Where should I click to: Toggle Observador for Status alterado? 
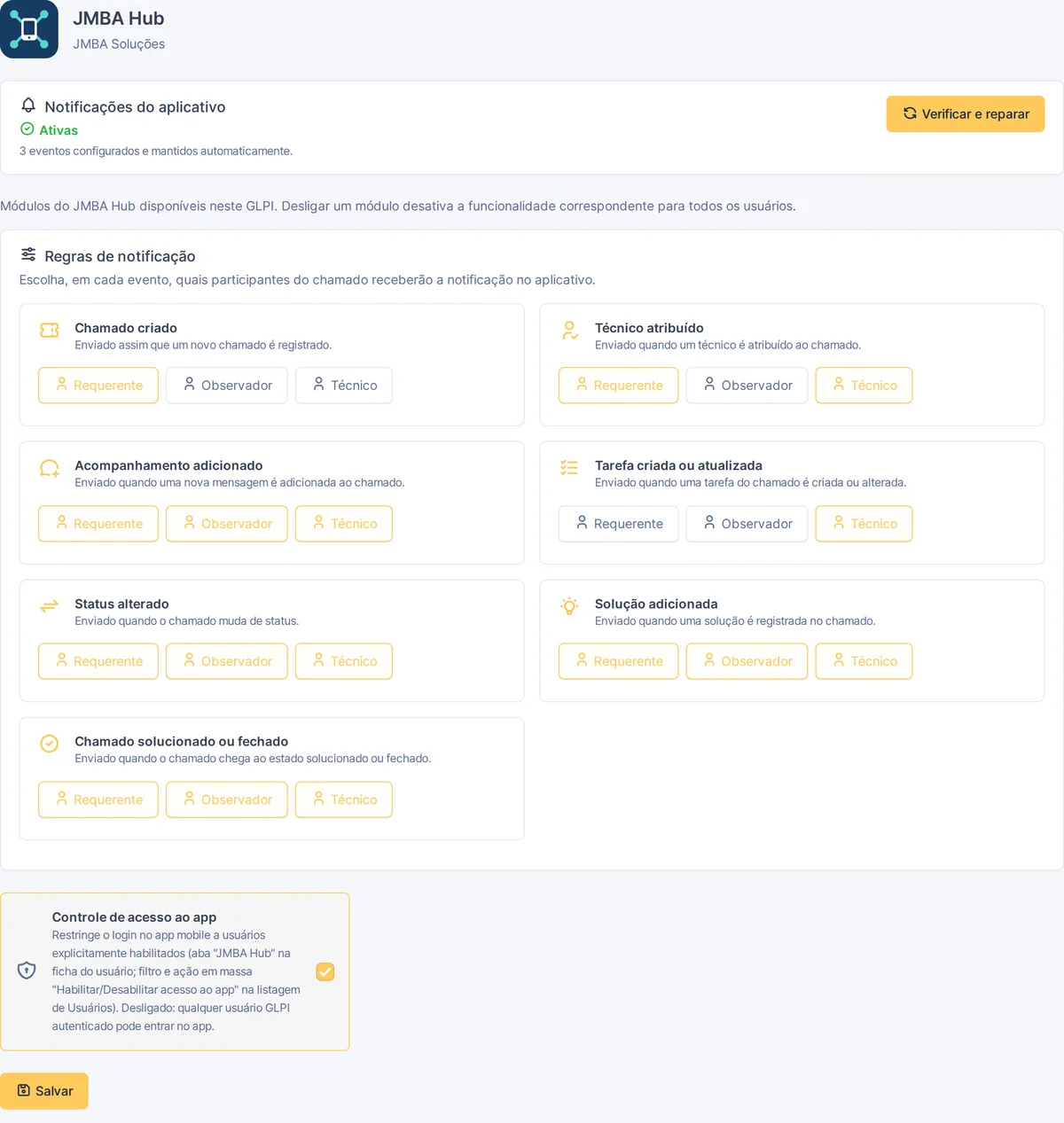tap(227, 661)
